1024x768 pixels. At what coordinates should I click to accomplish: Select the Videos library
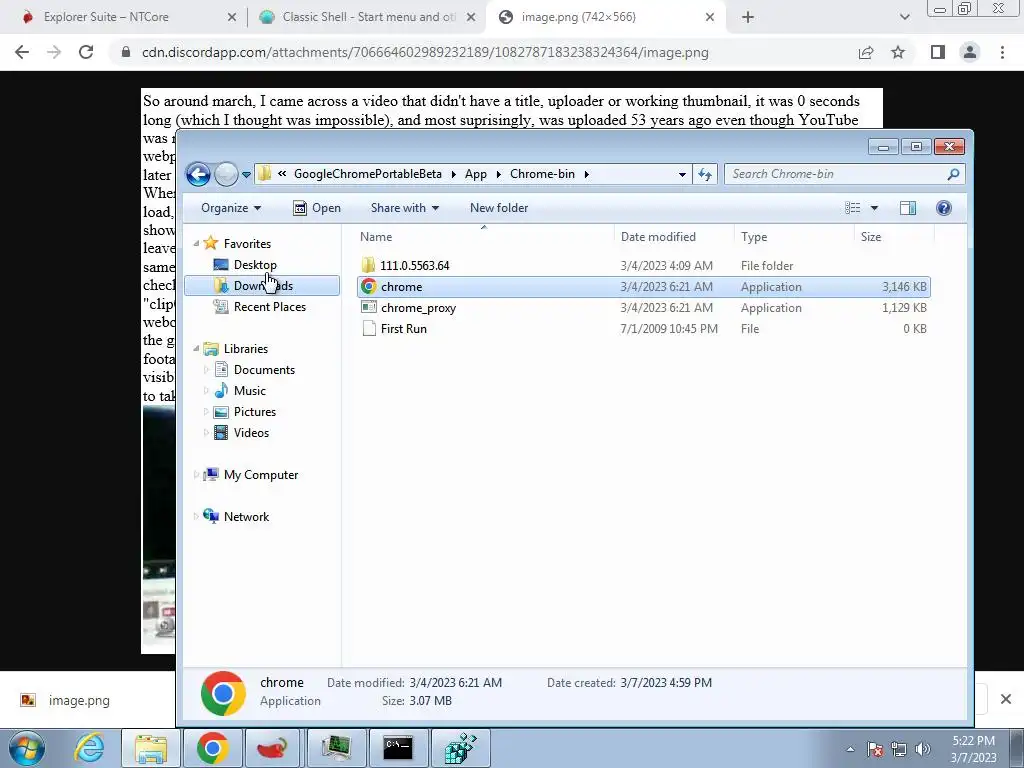click(x=251, y=432)
